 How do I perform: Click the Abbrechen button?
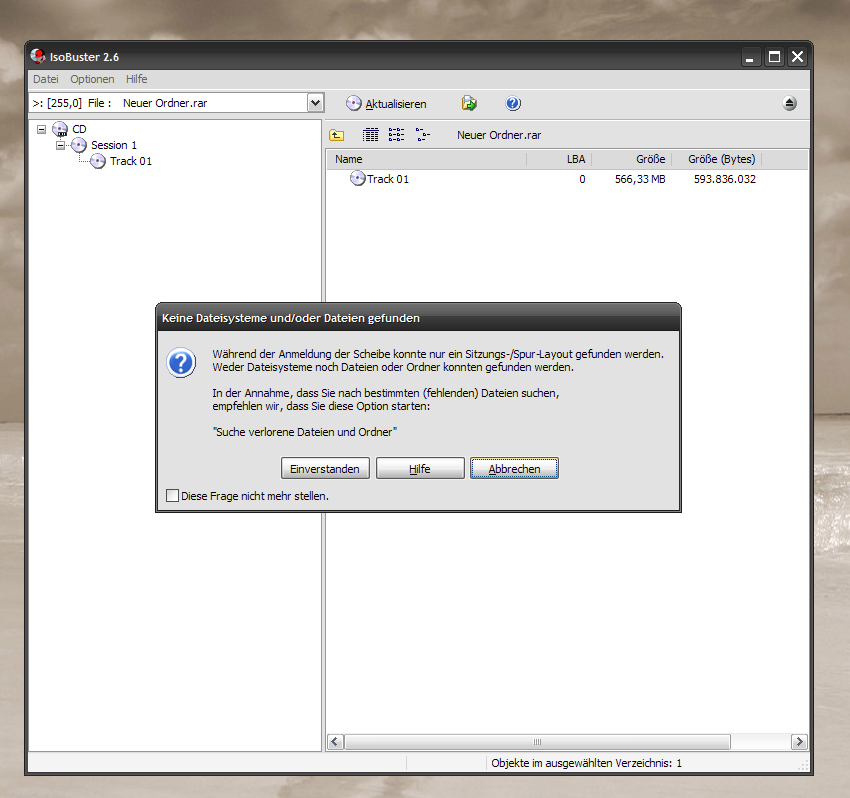tap(514, 468)
